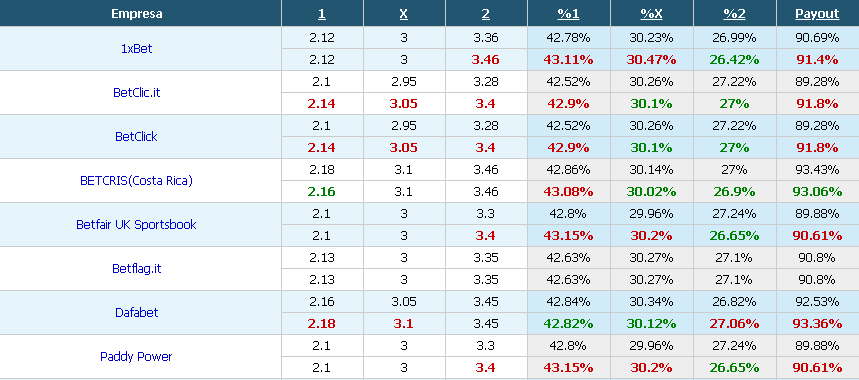Sort by %1 column header
This screenshot has height=380, width=859.
(x=568, y=14)
